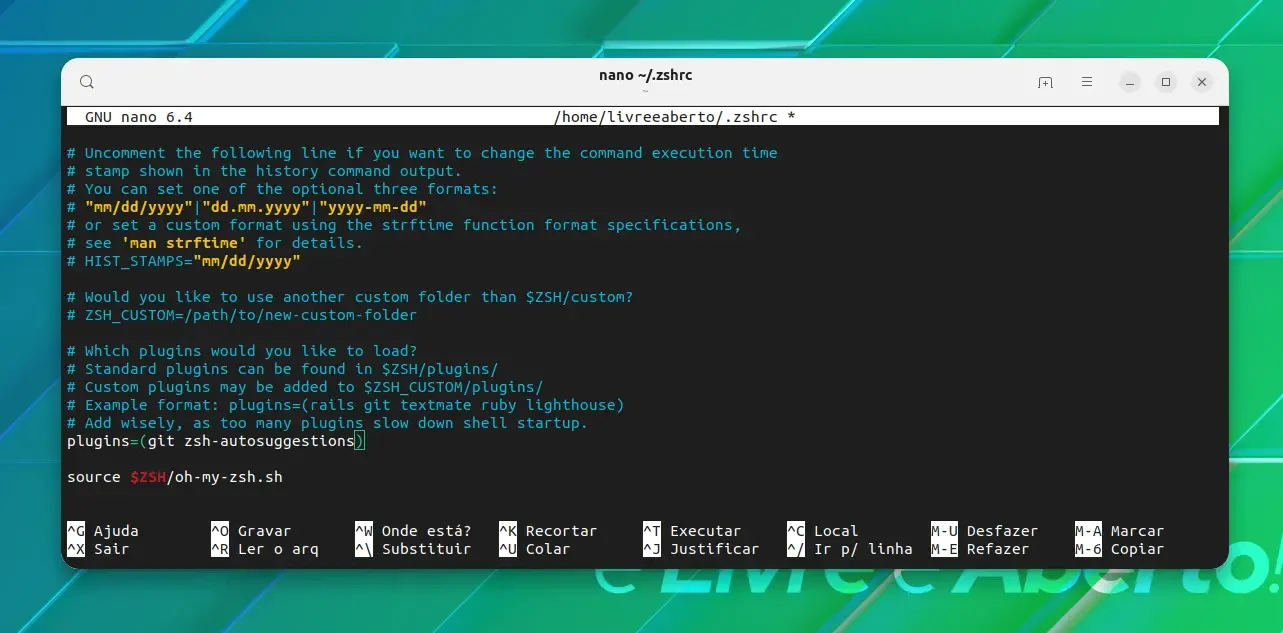Click the ^C Local shortcut
This screenshot has height=633, width=1283.
(822, 531)
